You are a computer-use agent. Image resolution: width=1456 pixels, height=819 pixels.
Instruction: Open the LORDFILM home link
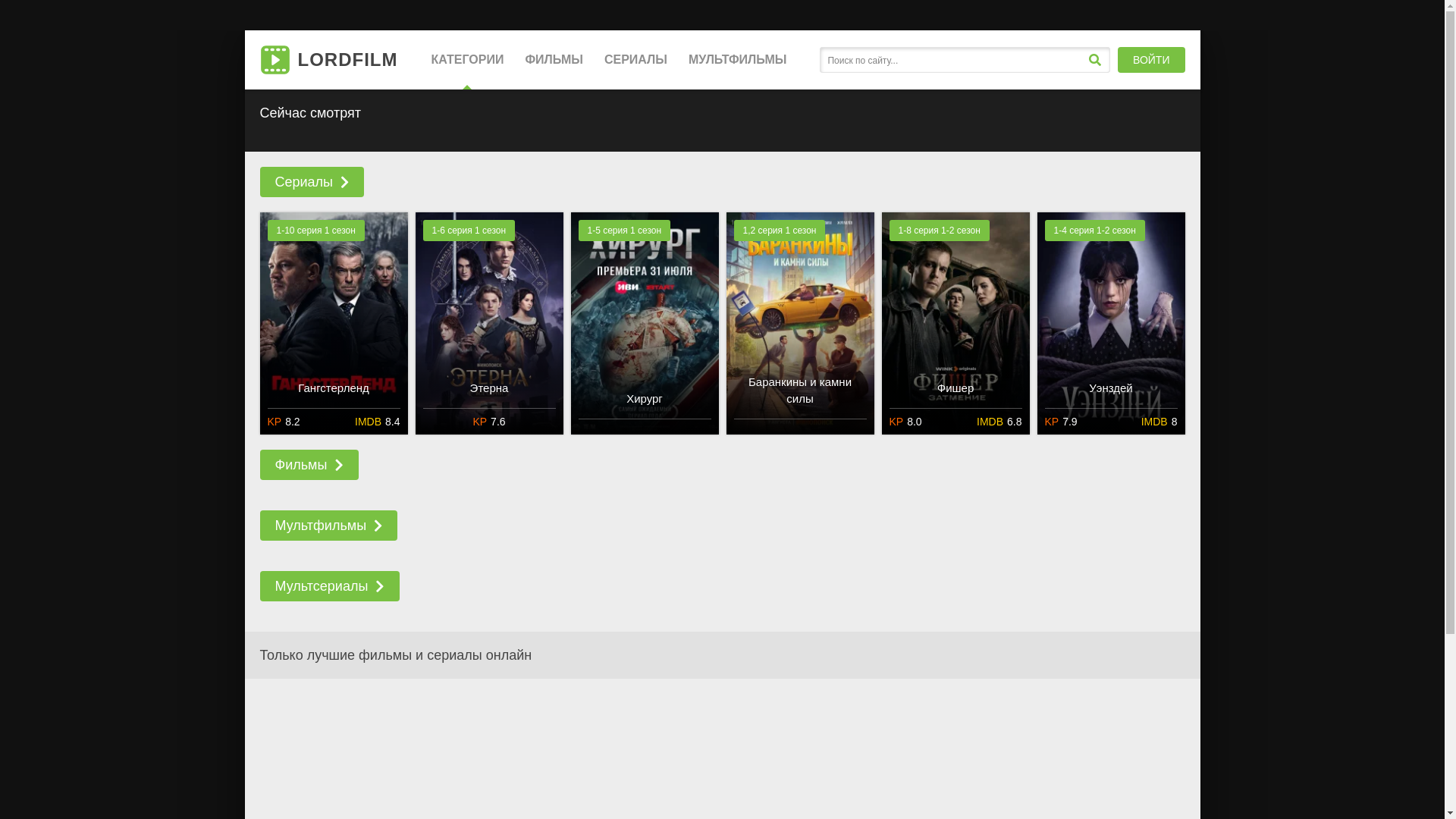[x=328, y=60]
